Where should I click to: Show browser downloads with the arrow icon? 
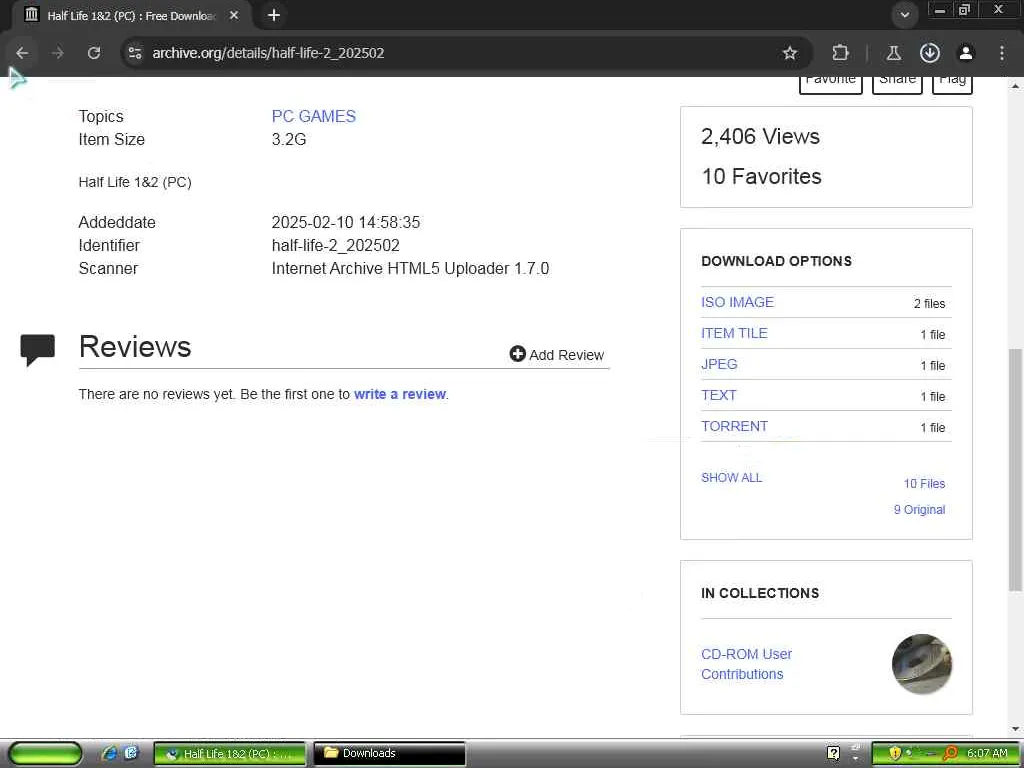pos(929,53)
